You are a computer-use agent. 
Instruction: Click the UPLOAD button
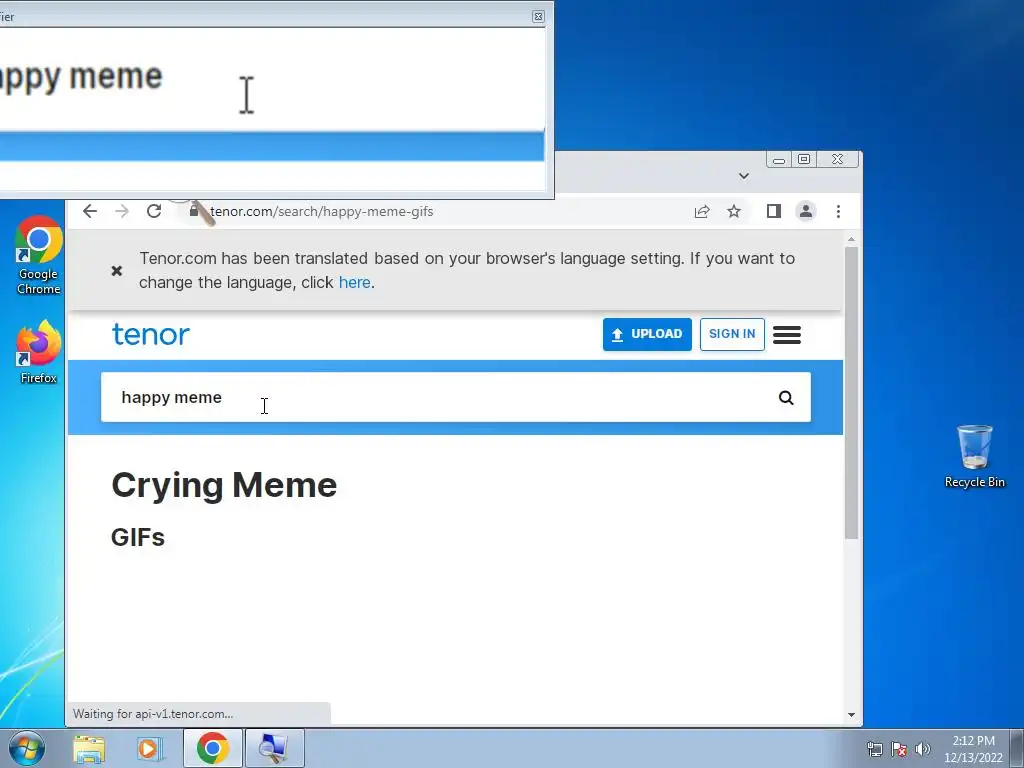pyautogui.click(x=647, y=334)
